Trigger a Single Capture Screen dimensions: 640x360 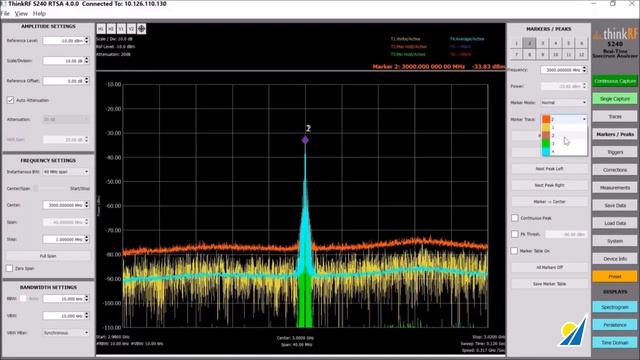(615, 99)
